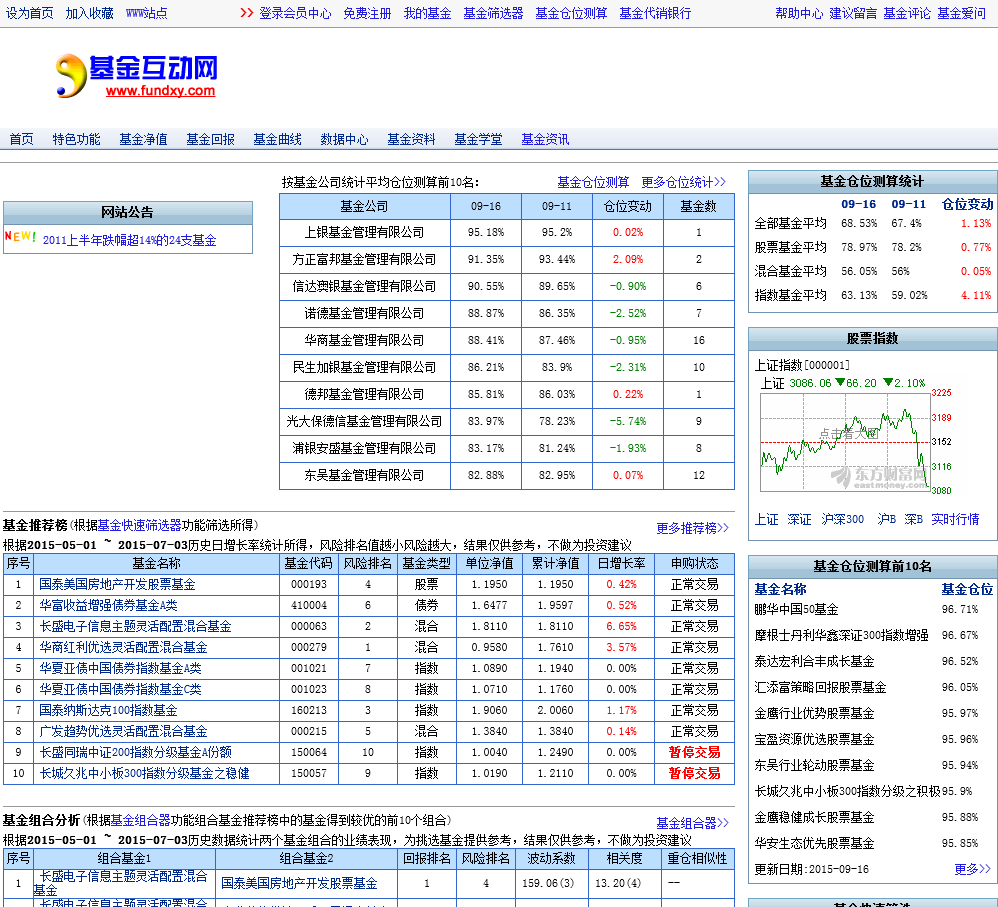Open 更多>> in 基金仓位测算前10名
The image size is (998, 907).
(973, 869)
